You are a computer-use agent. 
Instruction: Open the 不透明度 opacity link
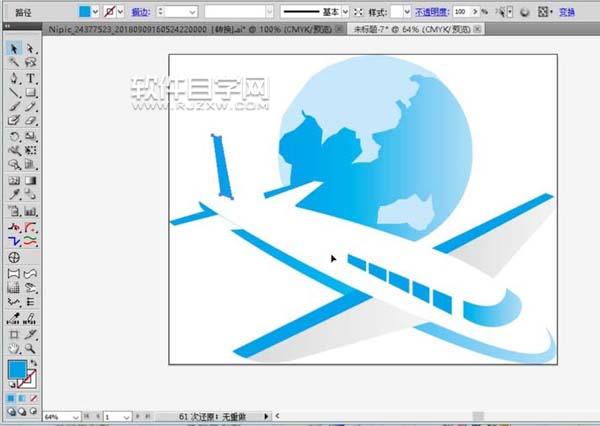coord(432,12)
